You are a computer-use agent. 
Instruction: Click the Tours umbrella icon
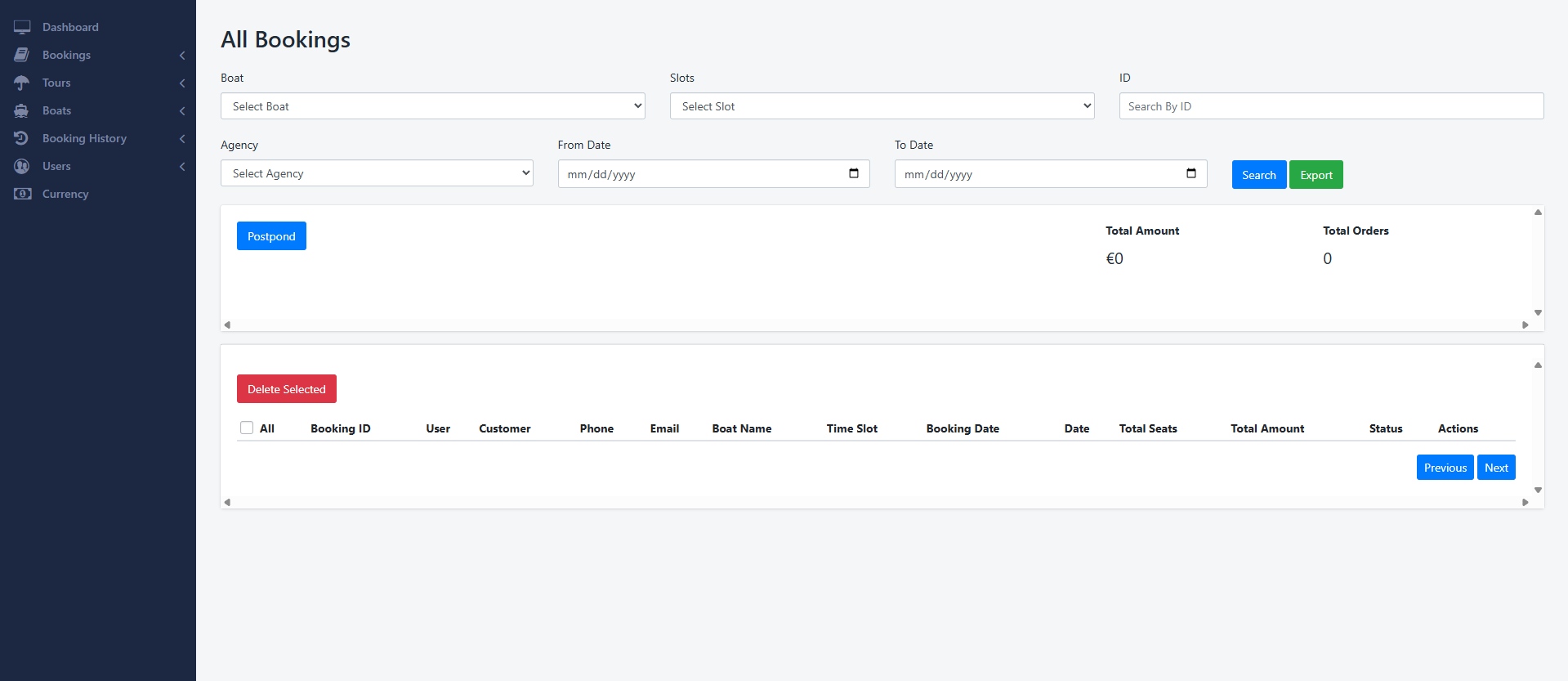22,83
